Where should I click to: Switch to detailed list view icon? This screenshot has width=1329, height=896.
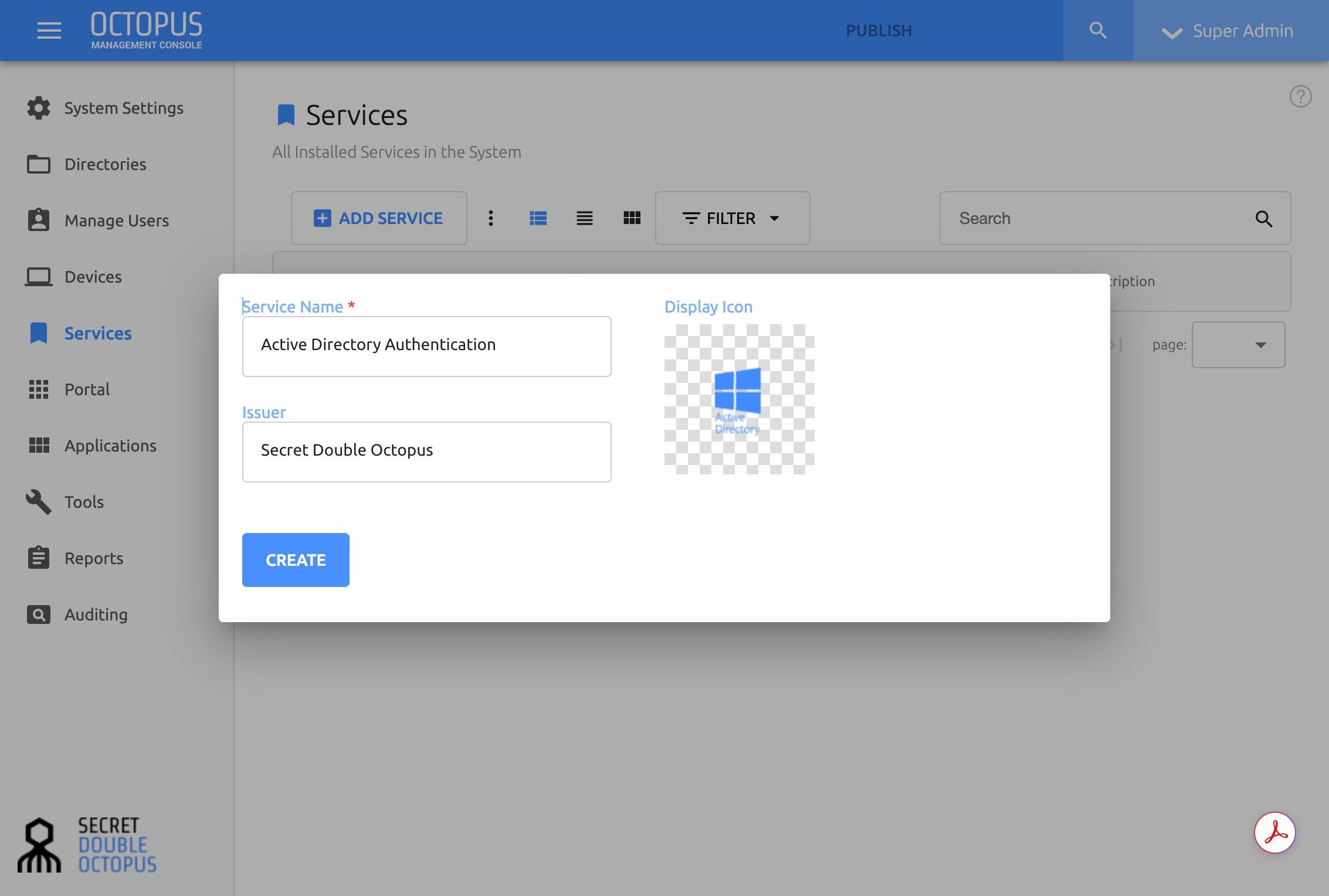click(538, 218)
